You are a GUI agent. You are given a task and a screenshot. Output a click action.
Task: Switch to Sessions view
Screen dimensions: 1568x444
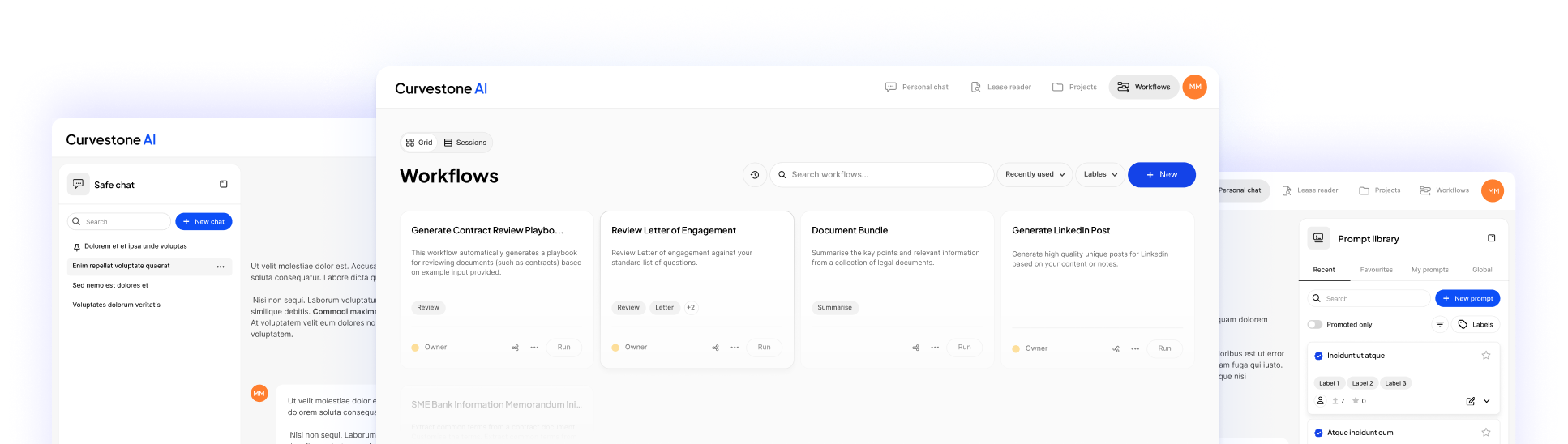click(465, 143)
